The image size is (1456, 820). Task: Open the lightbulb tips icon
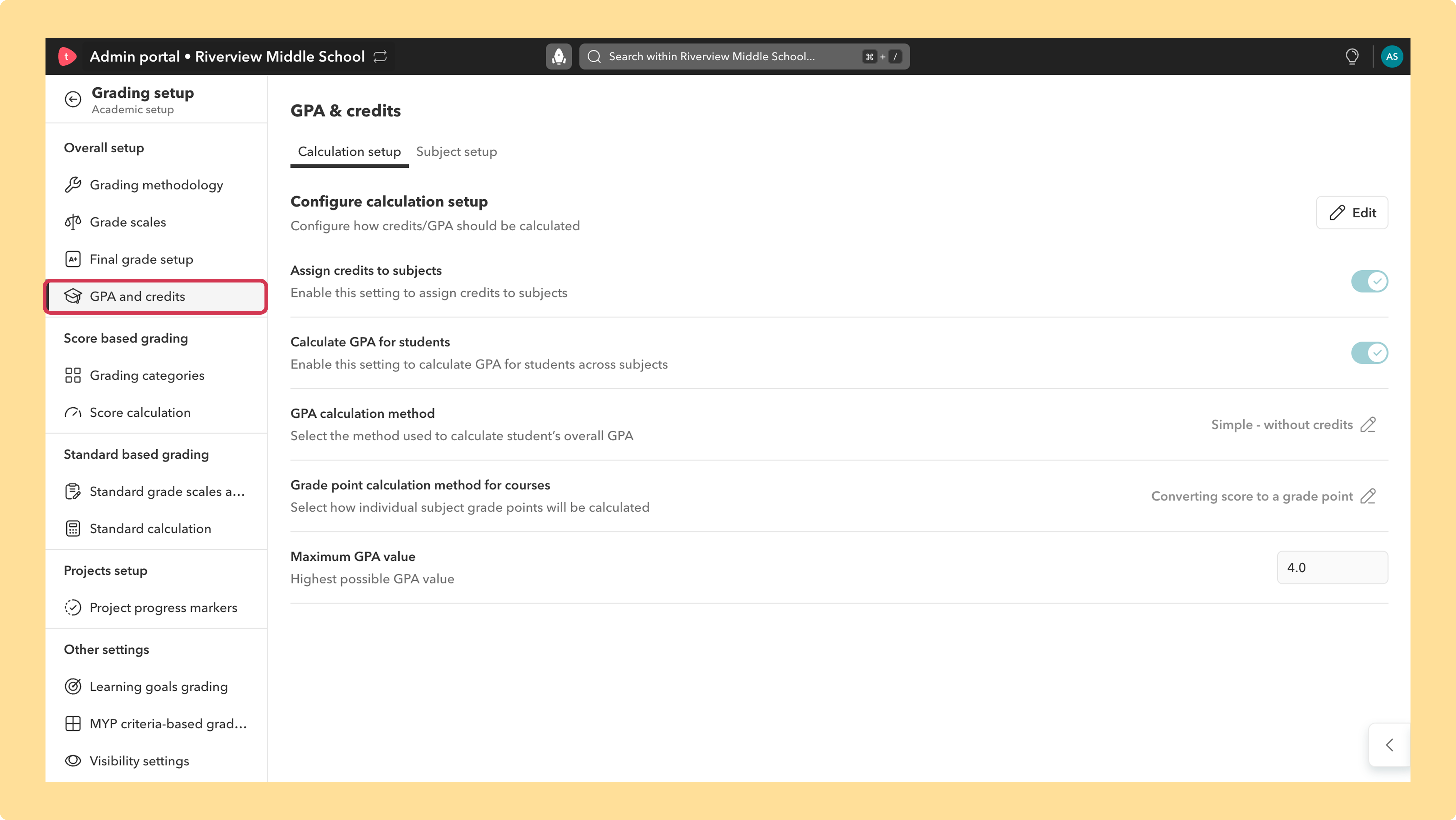(1352, 56)
